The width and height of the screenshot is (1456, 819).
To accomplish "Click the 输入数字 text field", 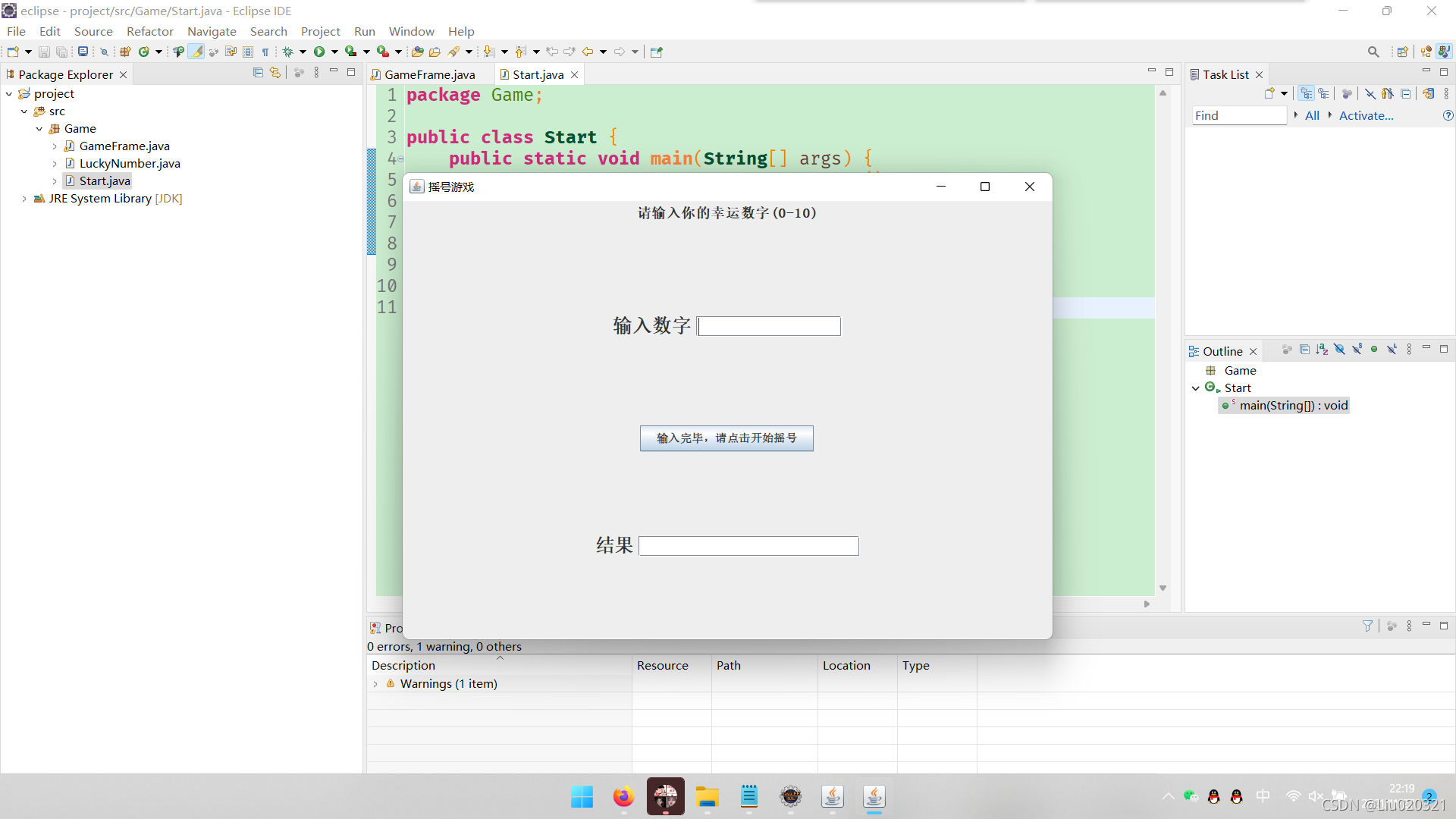I will pos(768,326).
